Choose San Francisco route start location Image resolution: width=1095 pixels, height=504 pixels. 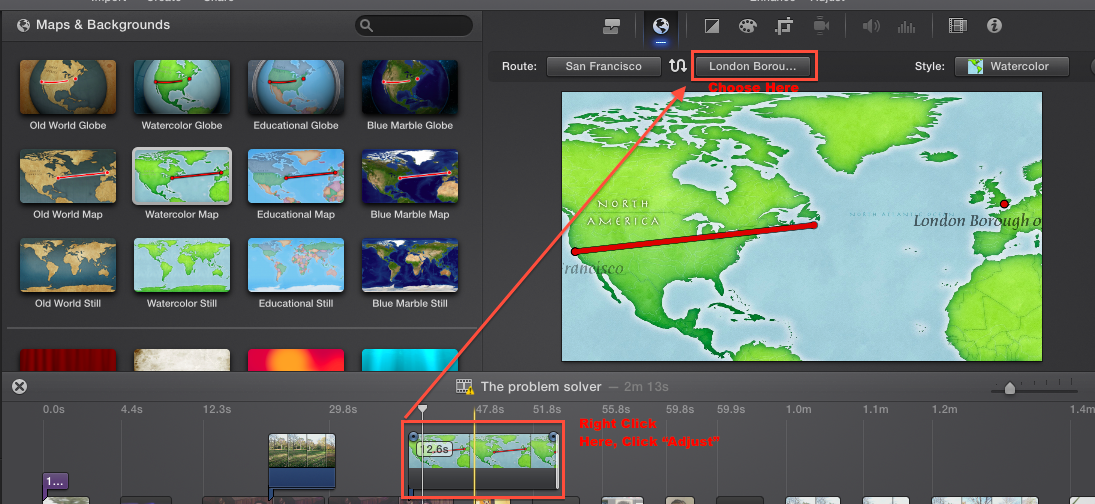click(603, 66)
